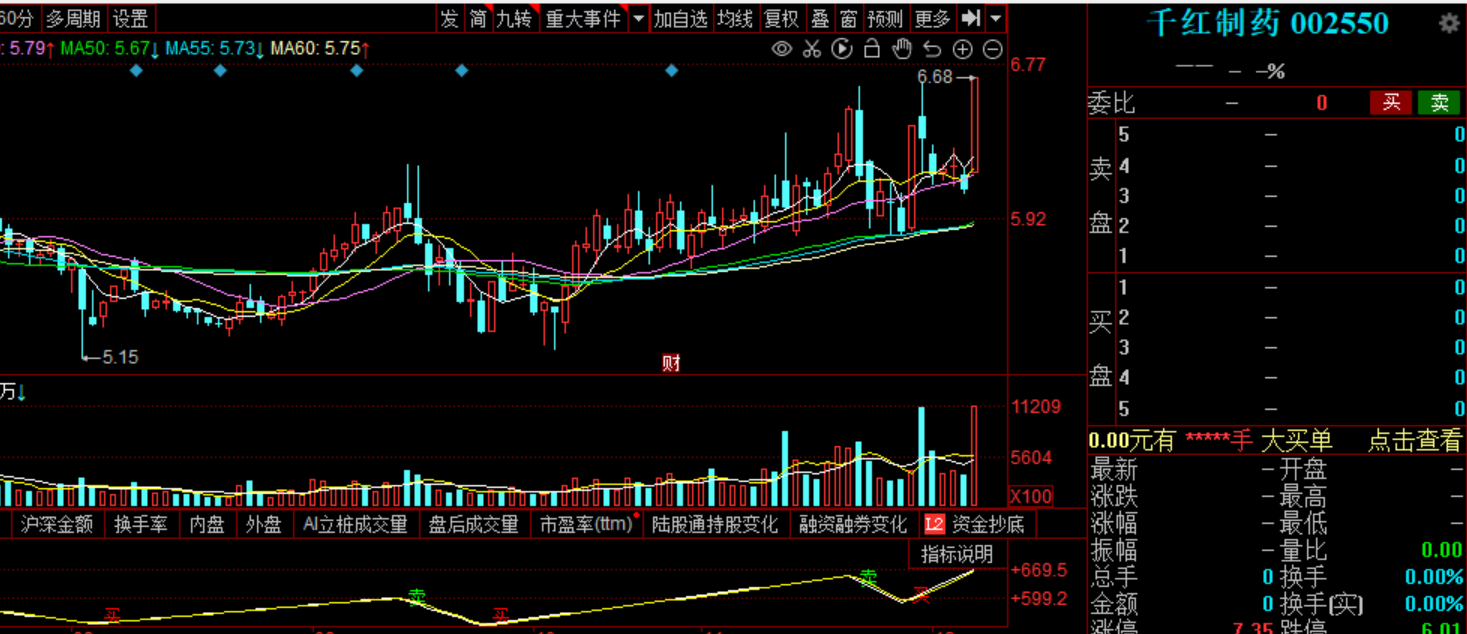Screen dimensions: 1467x634
Task: Select the scissors cut tool icon
Action: pyautogui.click(x=812, y=49)
